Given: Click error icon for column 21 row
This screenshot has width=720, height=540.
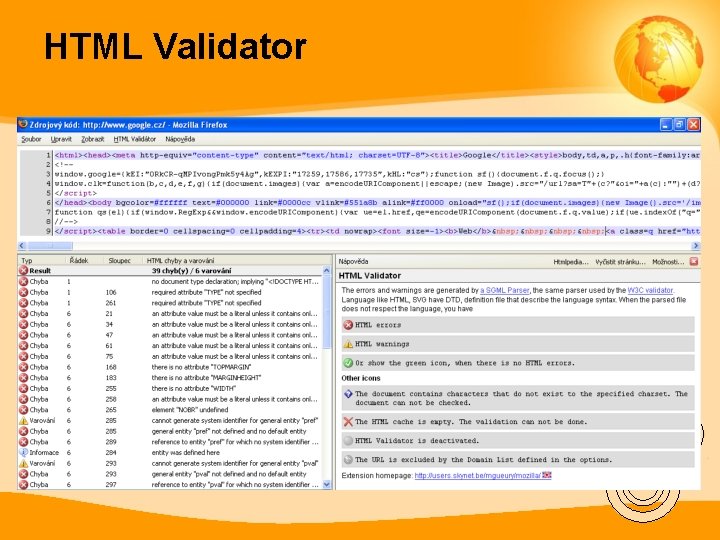Looking at the screenshot, I should pyautogui.click(x=23, y=314).
